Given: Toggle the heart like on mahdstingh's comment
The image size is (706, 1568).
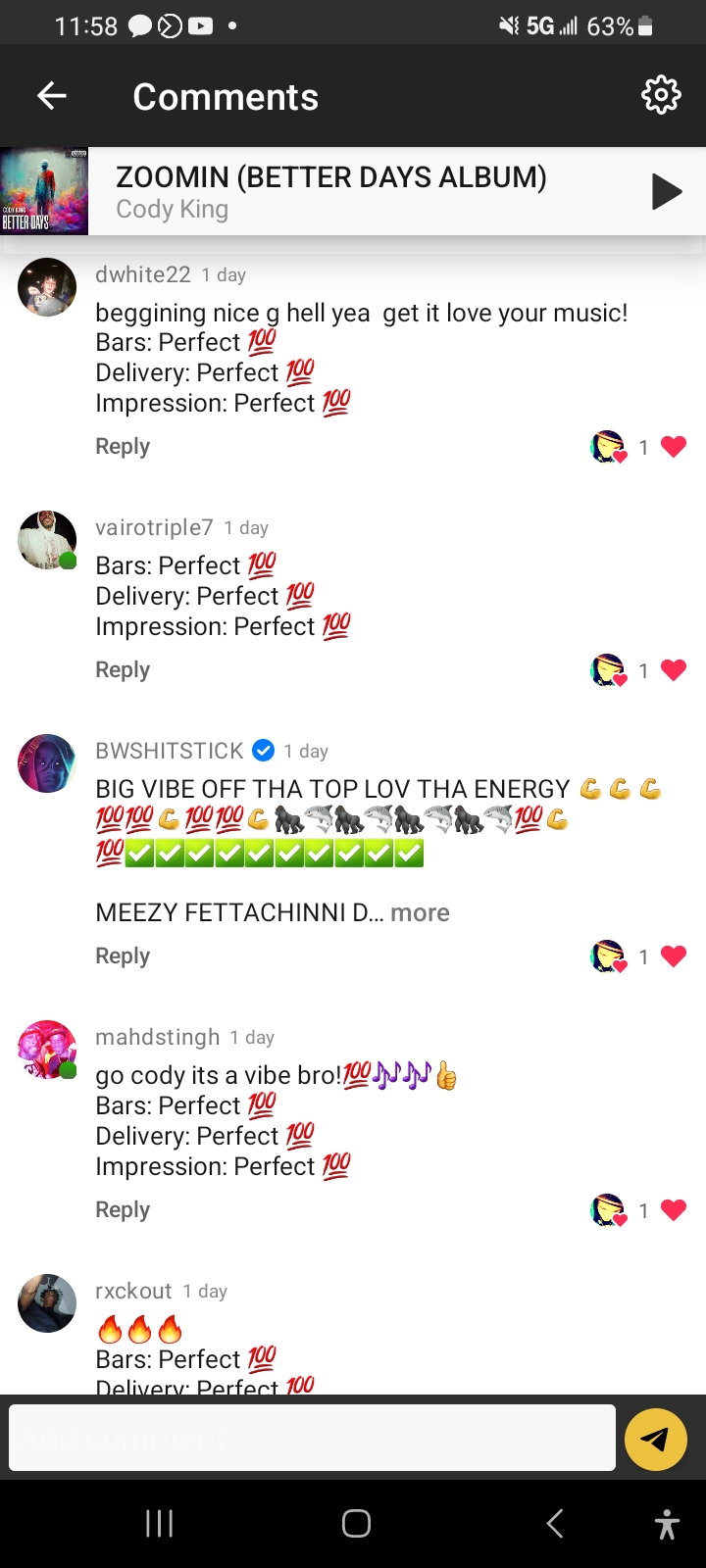Looking at the screenshot, I should click(x=674, y=1210).
